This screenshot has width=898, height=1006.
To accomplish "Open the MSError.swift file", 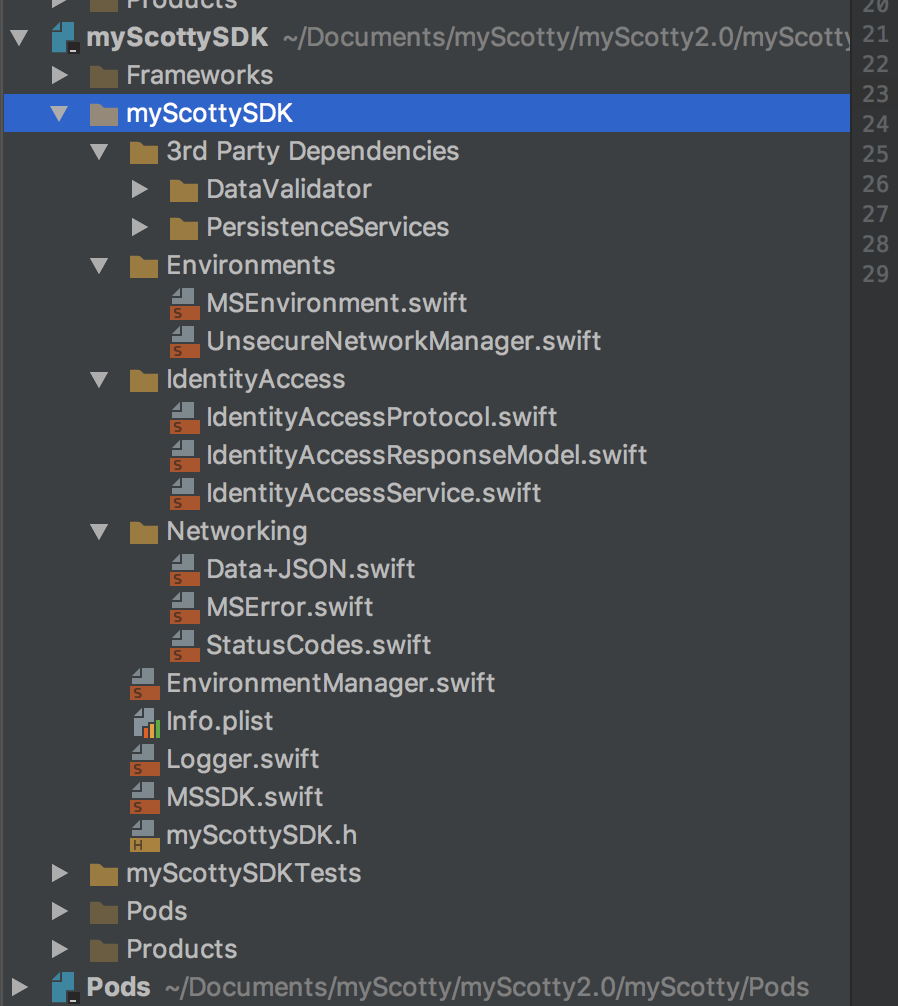I will (x=290, y=607).
